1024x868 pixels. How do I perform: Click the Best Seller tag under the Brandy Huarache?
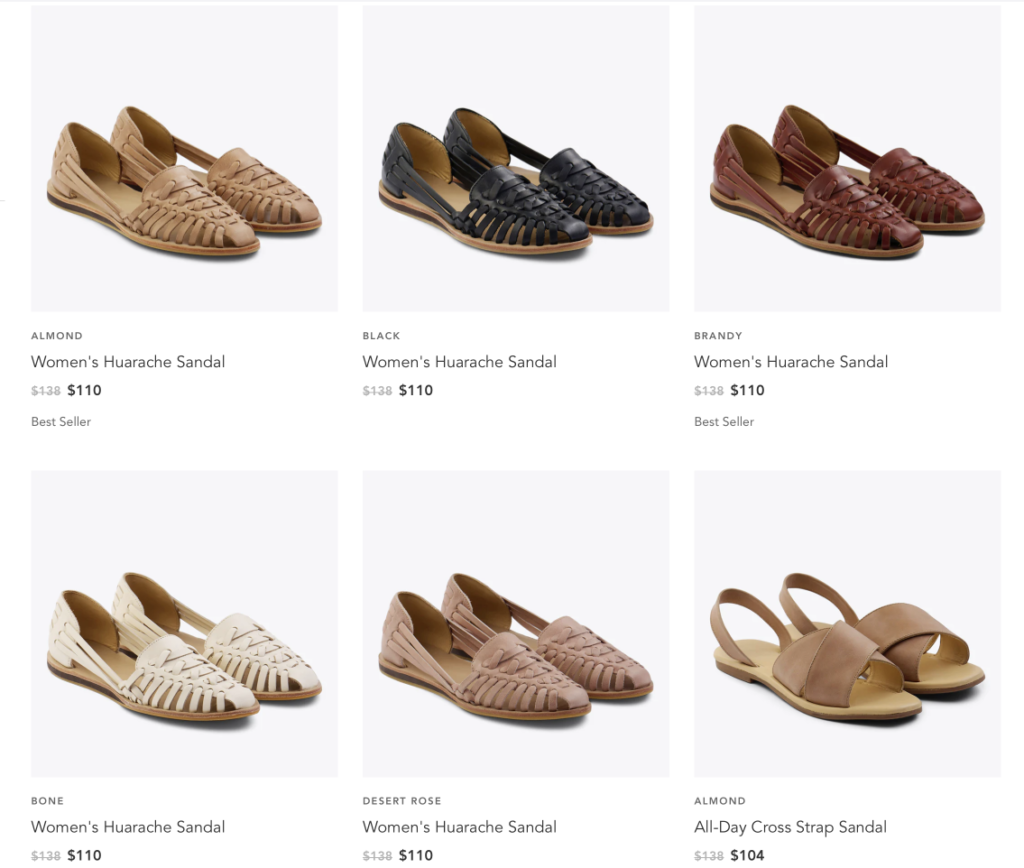[724, 422]
